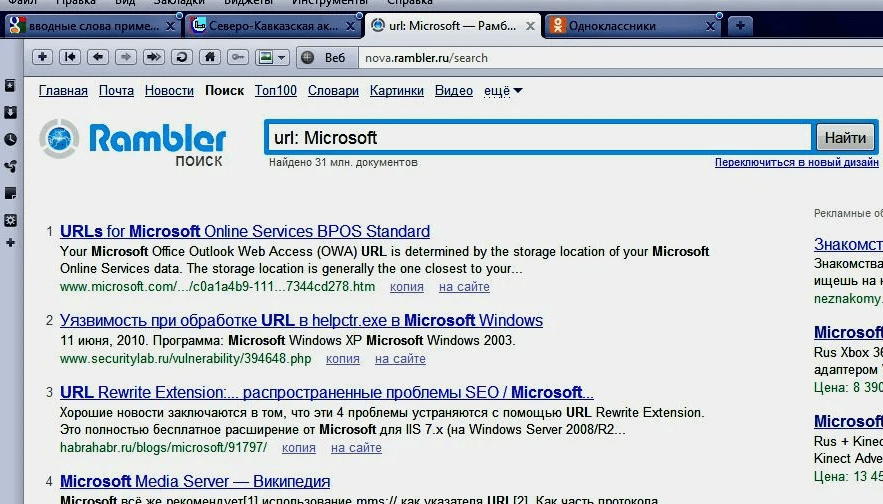
Task: Open the Словари link
Action: 333,91
